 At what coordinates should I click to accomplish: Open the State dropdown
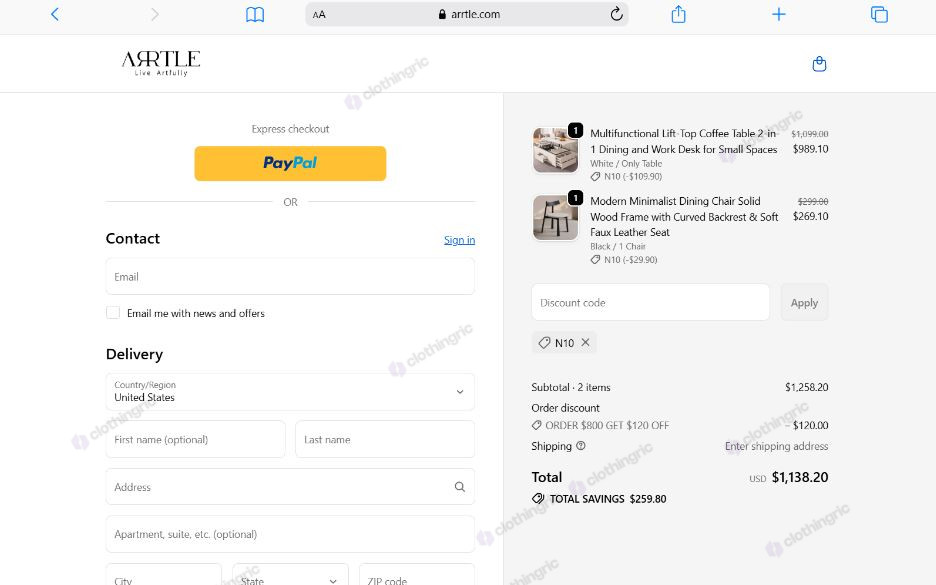click(290, 577)
